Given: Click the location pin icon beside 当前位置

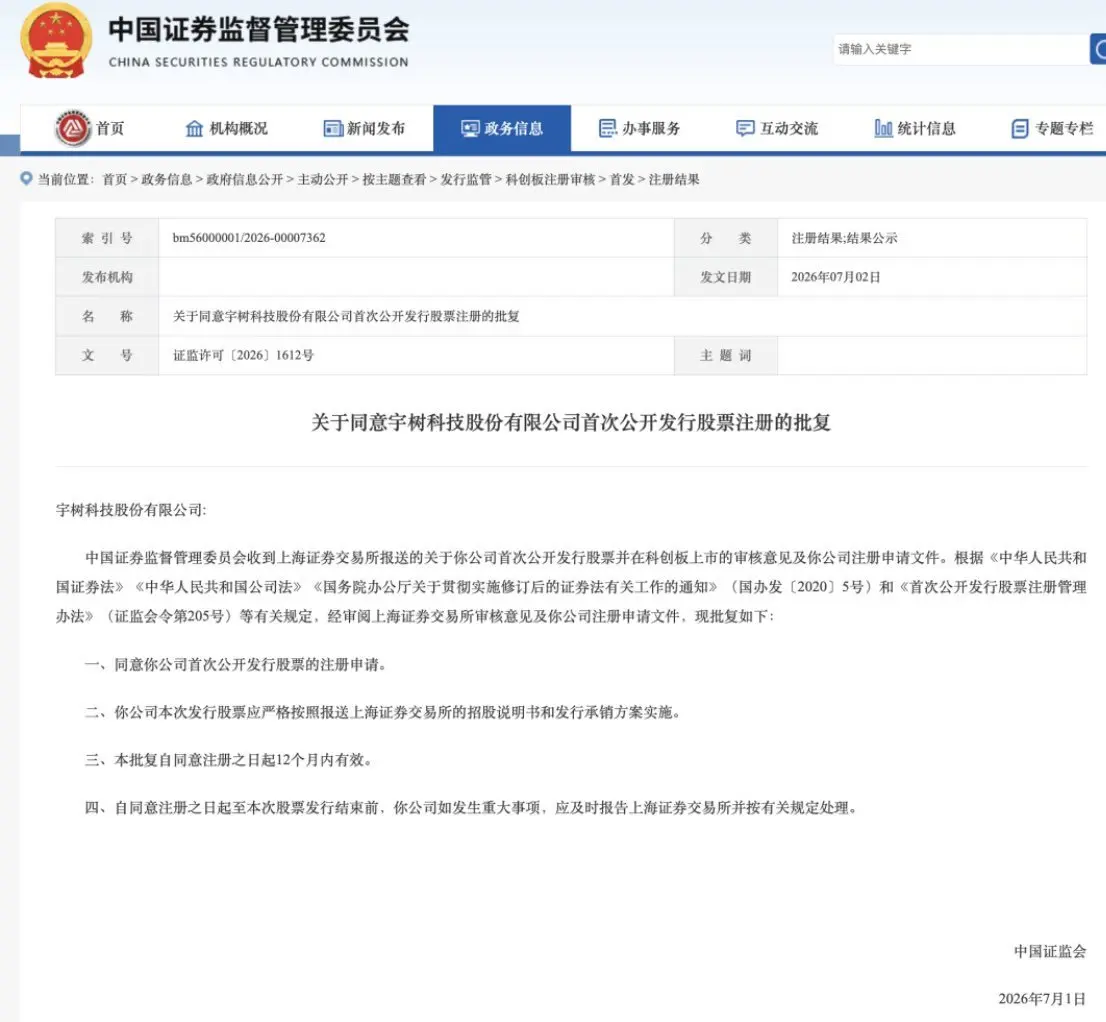Looking at the screenshot, I should click(26, 178).
